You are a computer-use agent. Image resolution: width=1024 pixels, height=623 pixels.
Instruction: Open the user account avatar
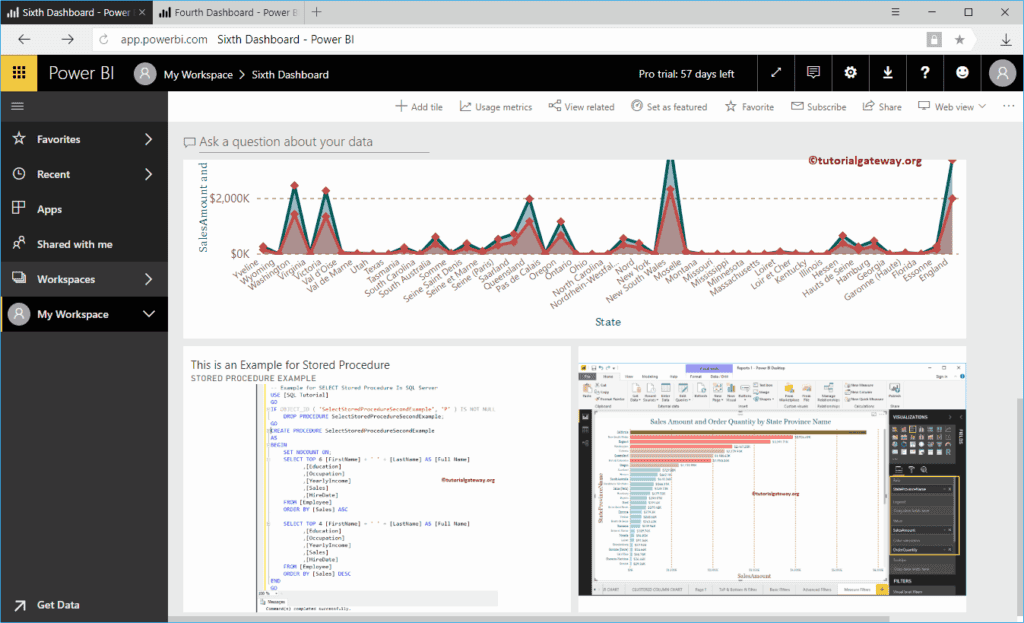1002,73
